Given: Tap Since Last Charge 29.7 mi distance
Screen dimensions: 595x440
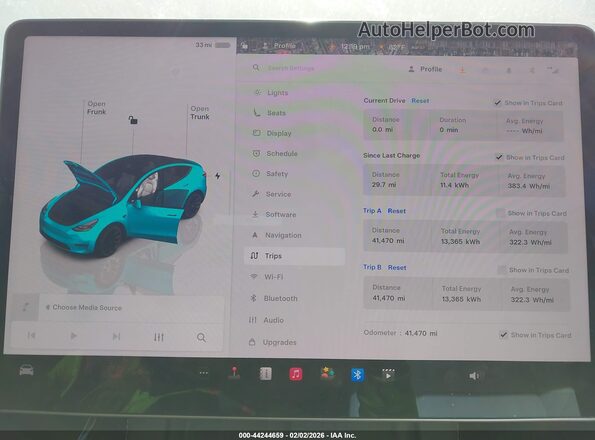Looking at the screenshot, I should pyautogui.click(x=384, y=185).
